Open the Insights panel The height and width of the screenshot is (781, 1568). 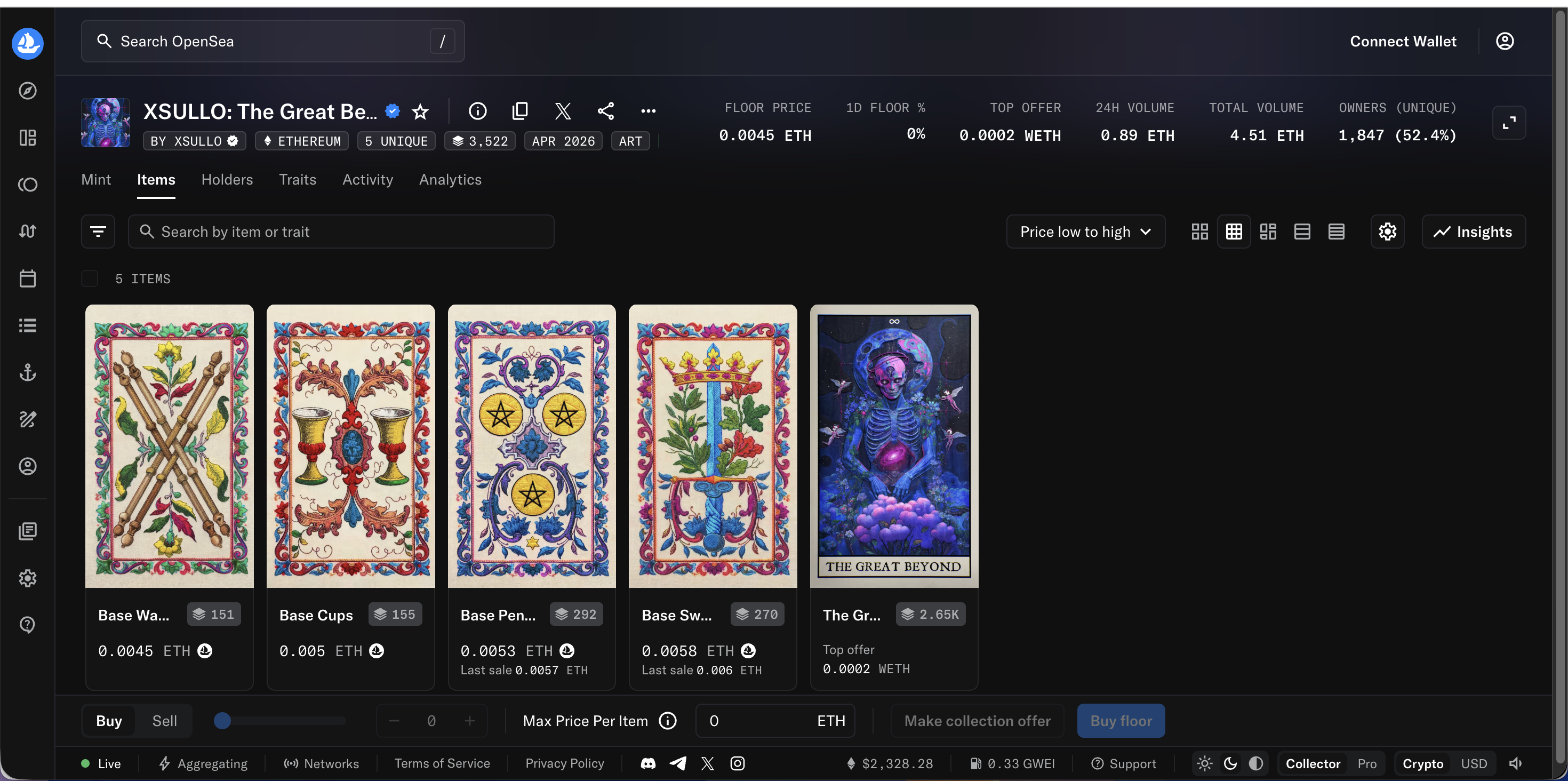coord(1474,232)
